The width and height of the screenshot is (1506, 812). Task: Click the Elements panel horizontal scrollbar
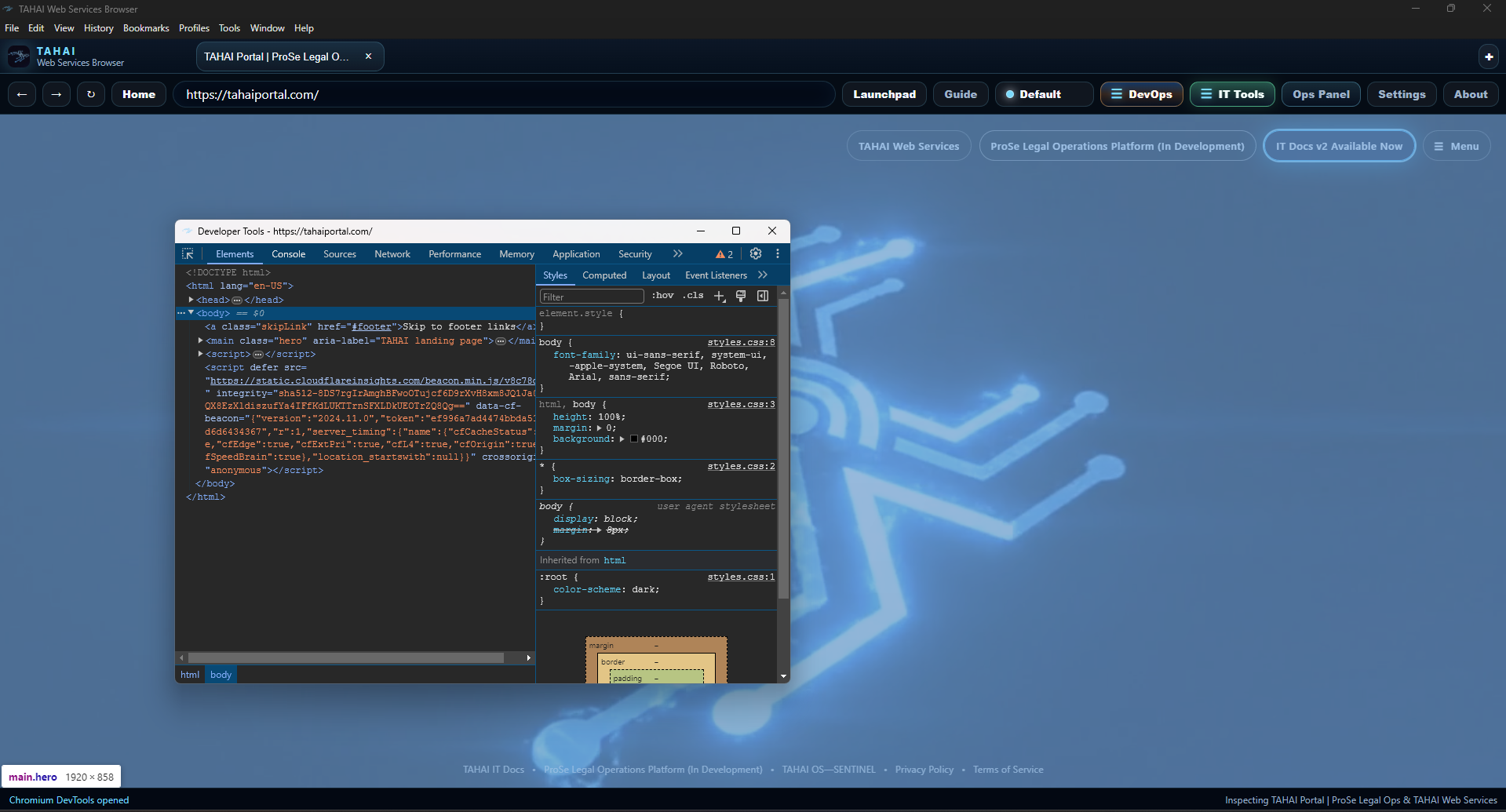pos(346,658)
